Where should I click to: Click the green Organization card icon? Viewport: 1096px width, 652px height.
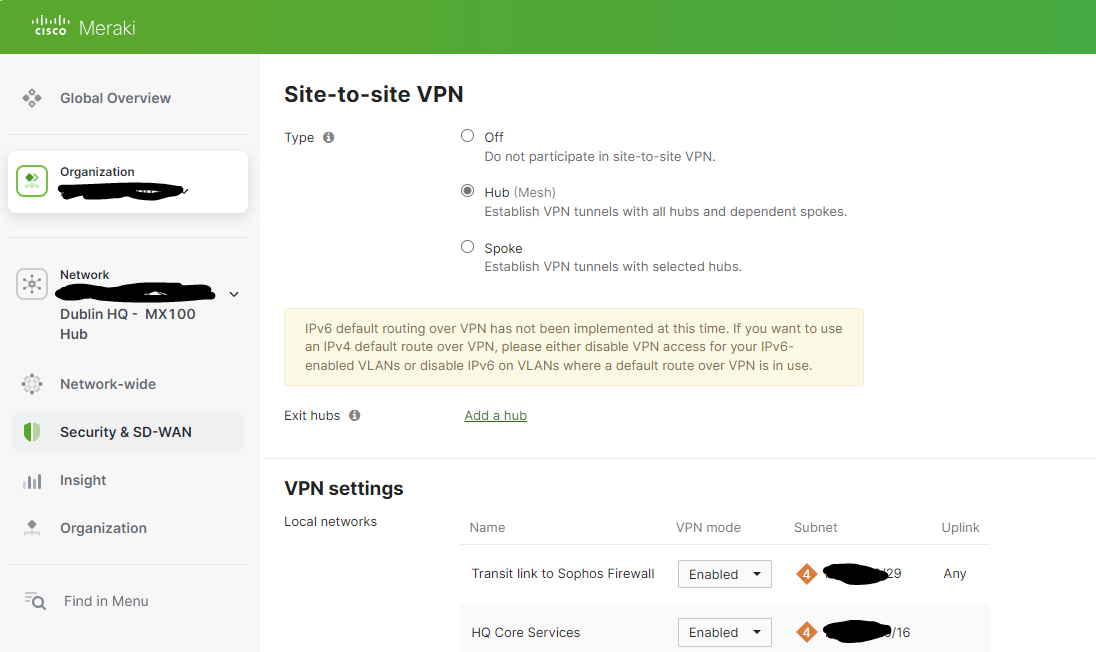pyautogui.click(x=31, y=181)
